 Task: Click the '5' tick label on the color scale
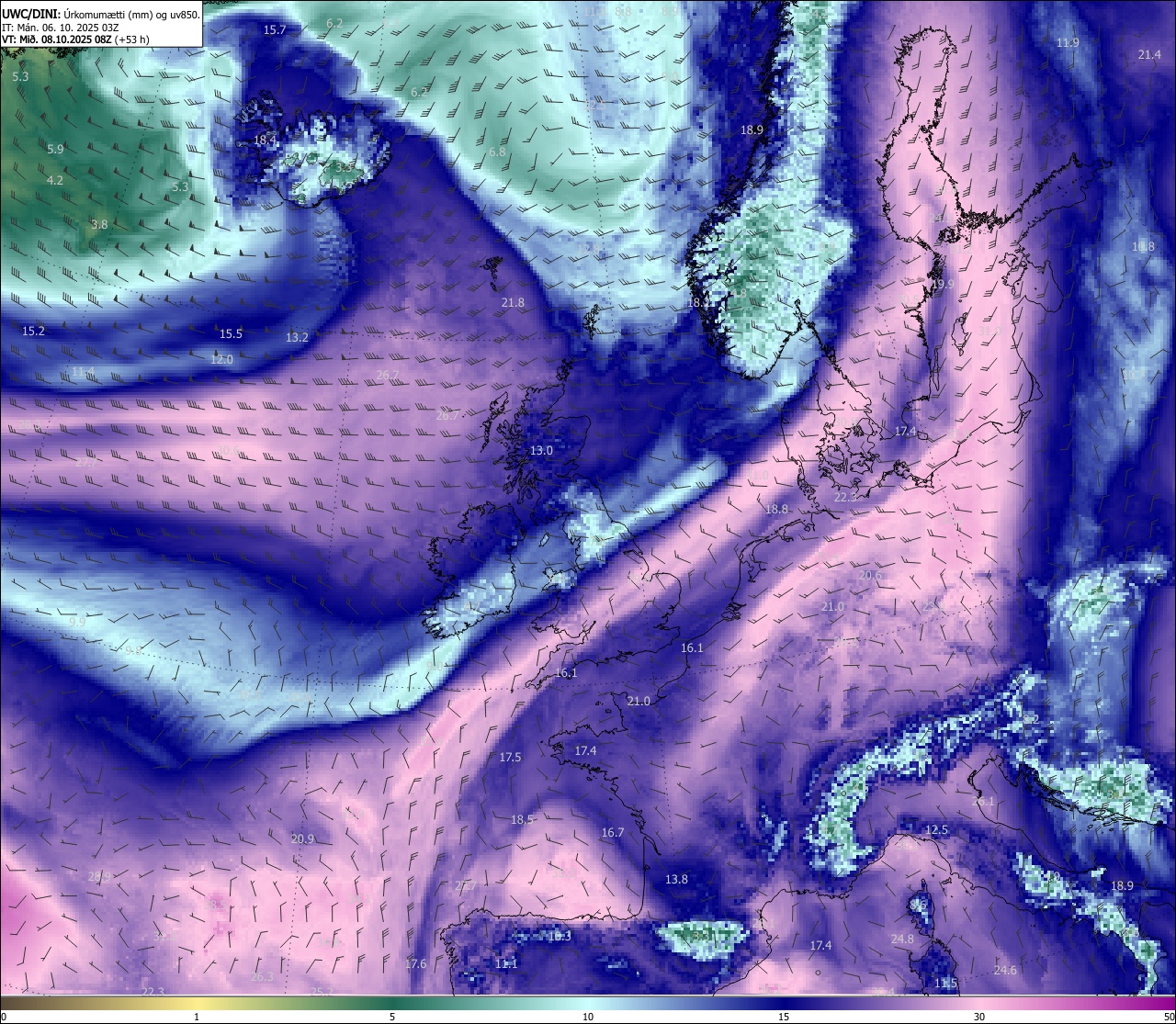[392, 1017]
